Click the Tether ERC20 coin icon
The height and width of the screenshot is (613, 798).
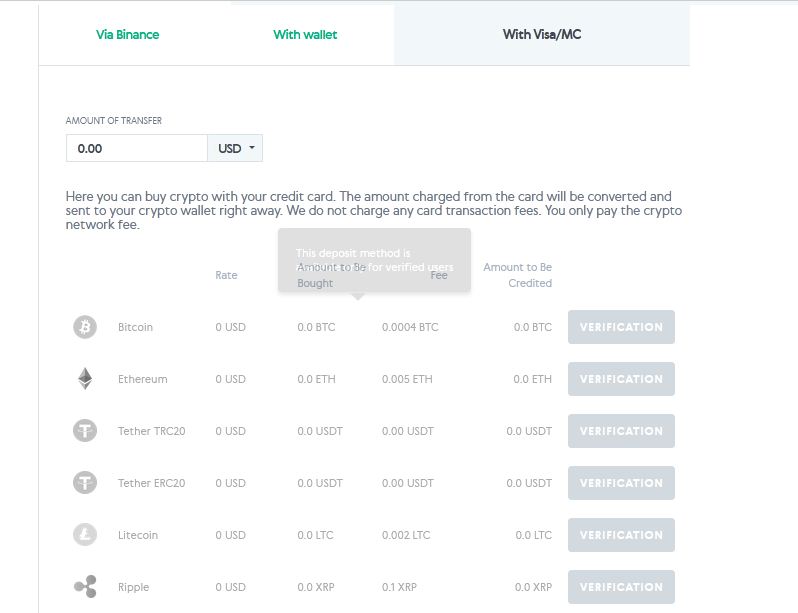pos(85,483)
